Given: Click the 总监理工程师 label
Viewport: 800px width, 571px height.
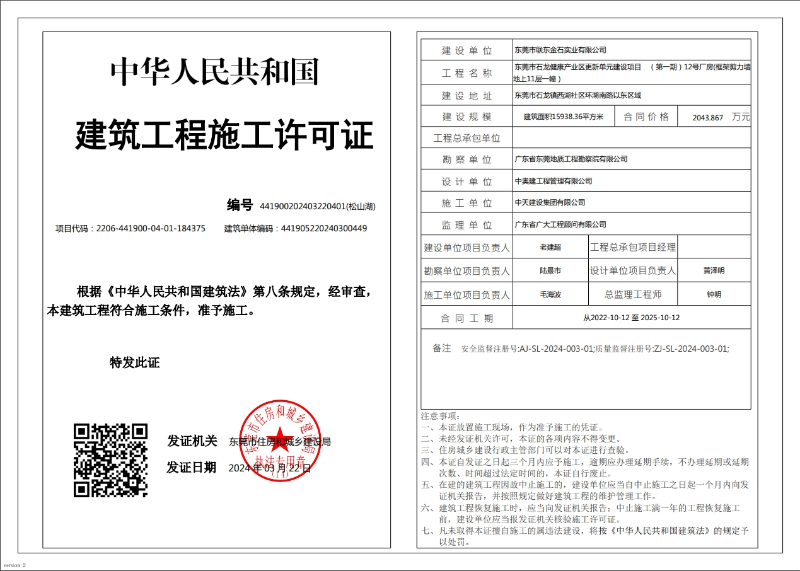Looking at the screenshot, I should coord(633,294).
